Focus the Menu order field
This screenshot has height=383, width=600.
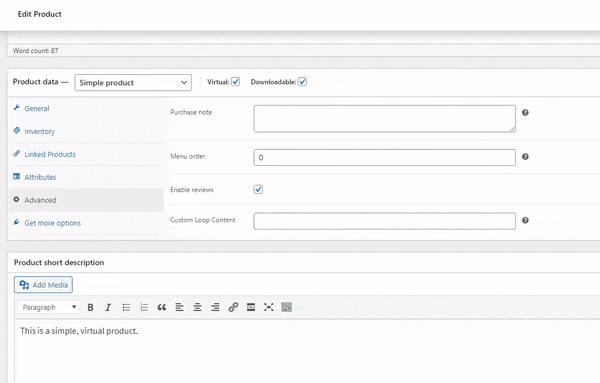pos(385,157)
